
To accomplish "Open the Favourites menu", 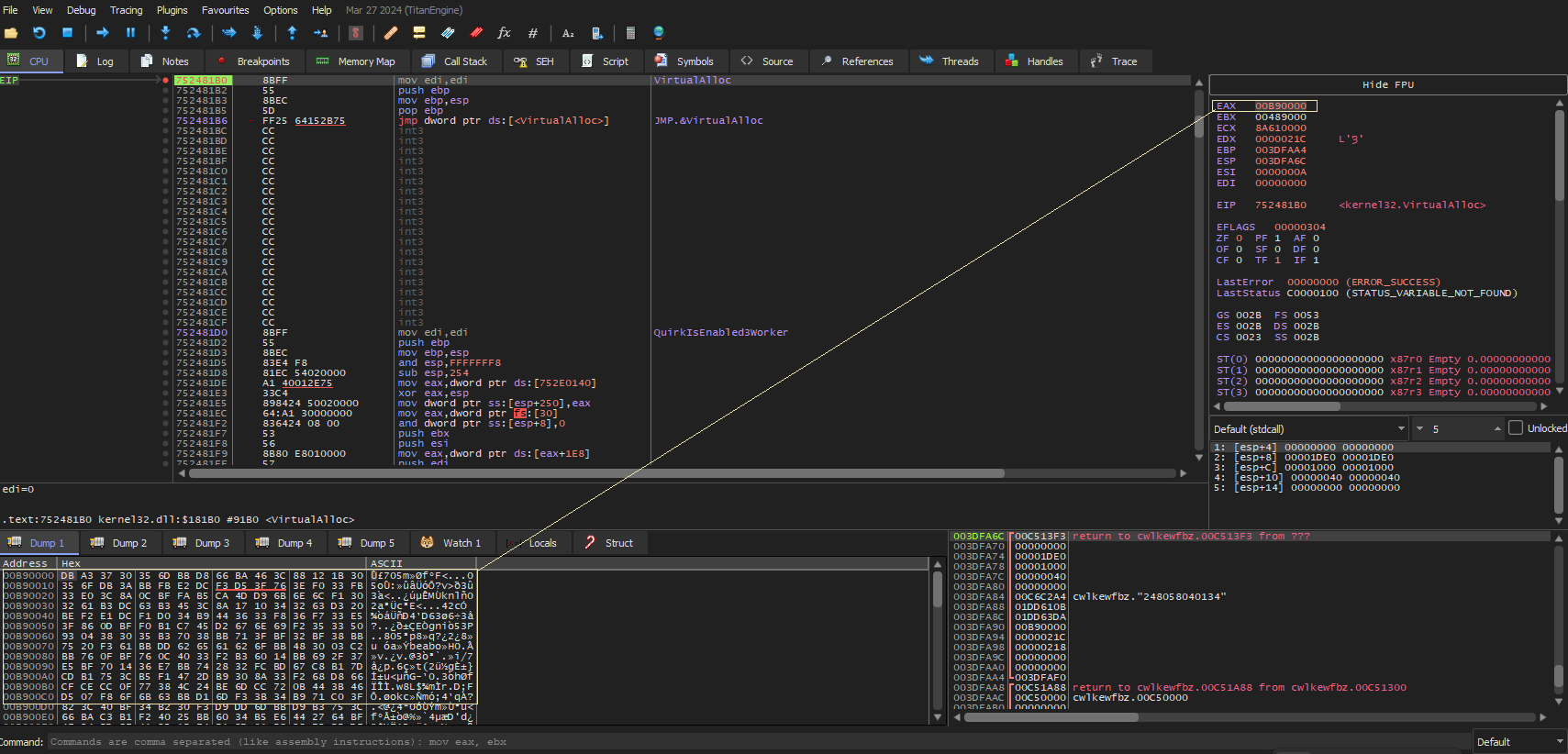I will 226,10.
